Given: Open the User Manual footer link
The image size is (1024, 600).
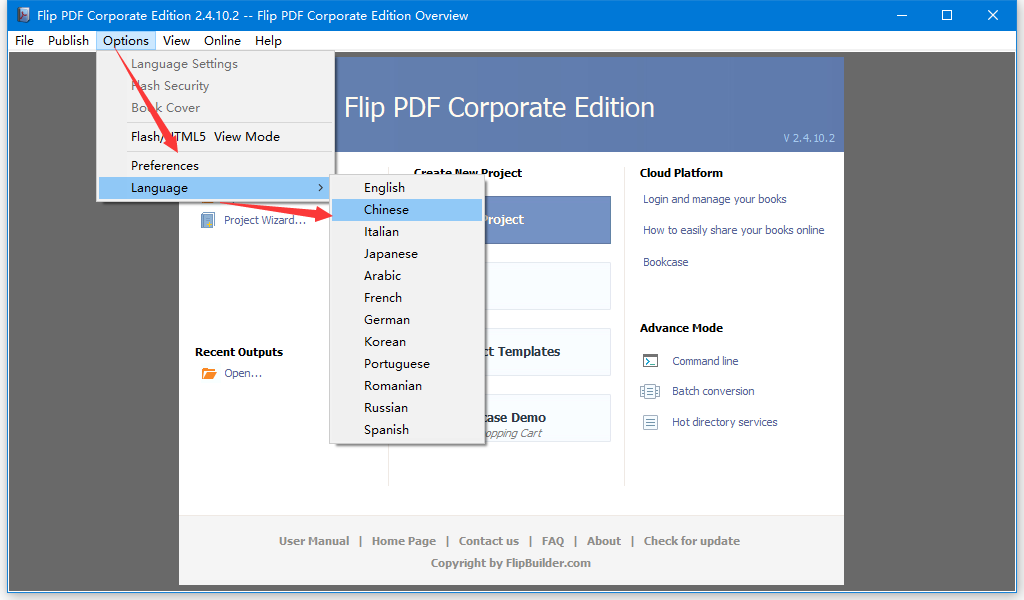Looking at the screenshot, I should (x=314, y=541).
